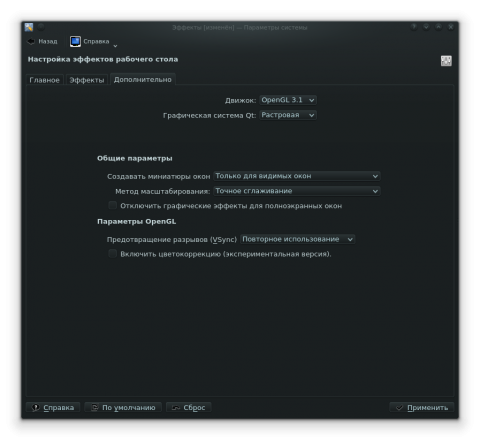The width and height of the screenshot is (480, 440).
Task: Click the Назад back arrow icon
Action: [31, 41]
